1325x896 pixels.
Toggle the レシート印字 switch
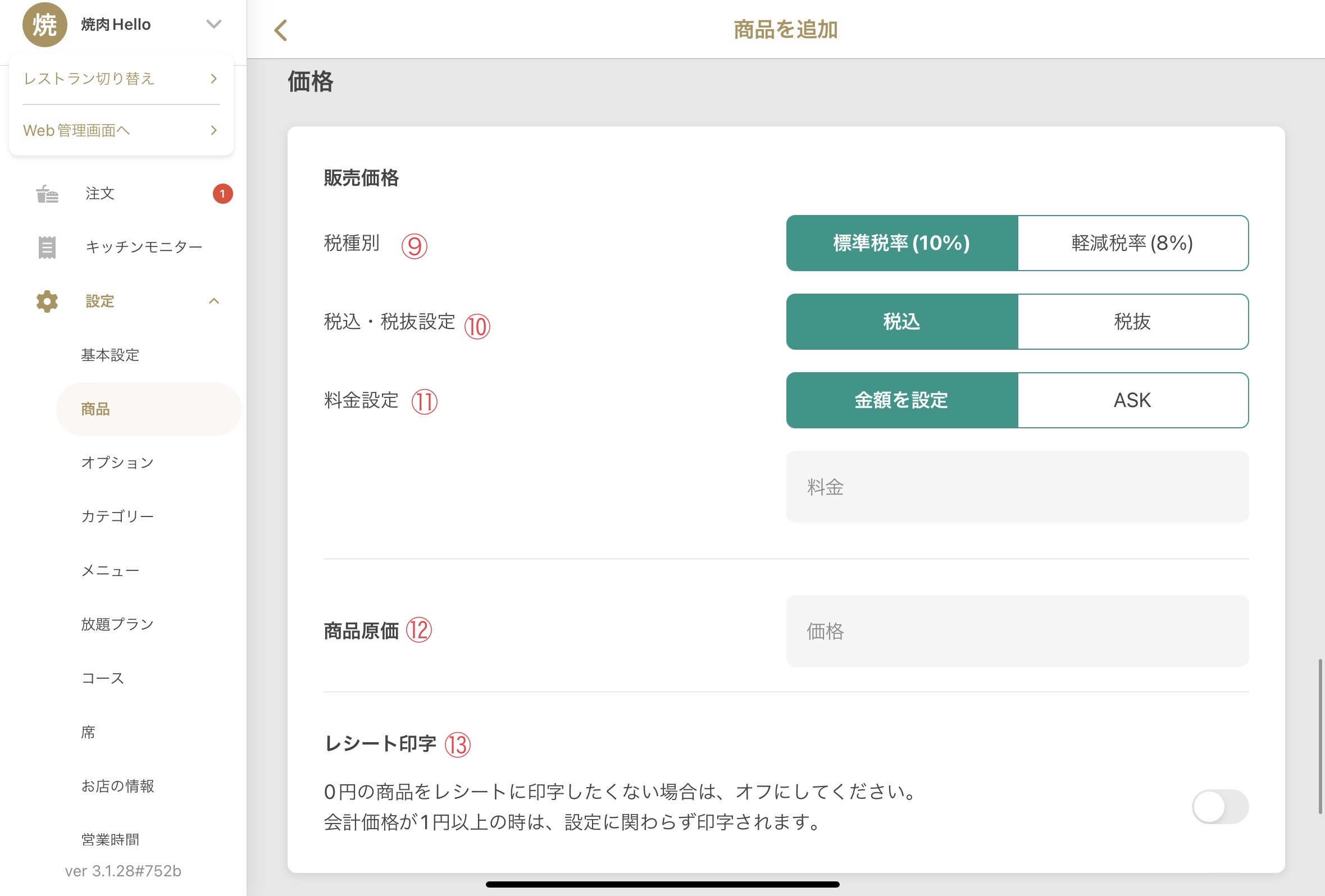click(1220, 806)
